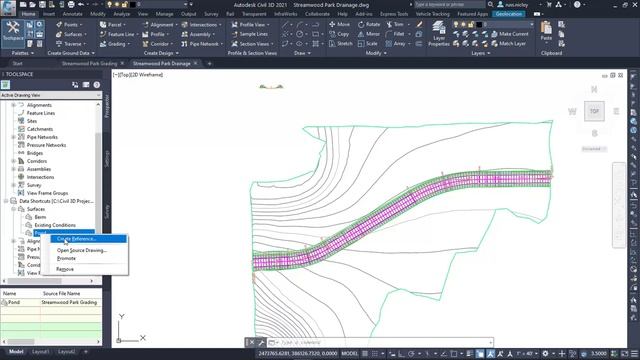Viewport: 640px width, 360px height.
Task: Switch to Layout1 tab
Action: coord(40,351)
